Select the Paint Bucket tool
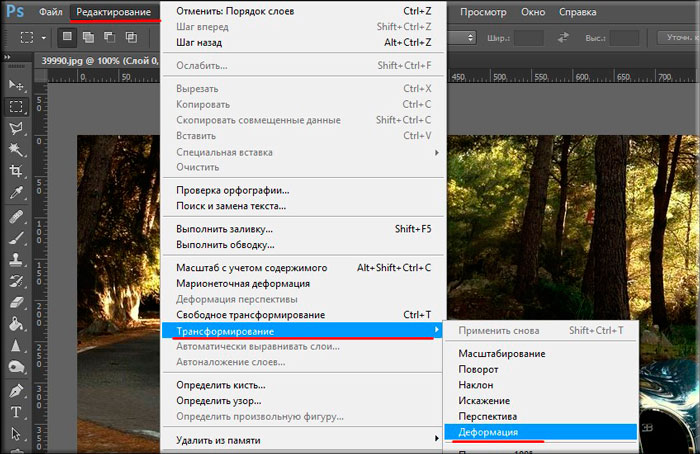The width and height of the screenshot is (700, 454). point(16,324)
